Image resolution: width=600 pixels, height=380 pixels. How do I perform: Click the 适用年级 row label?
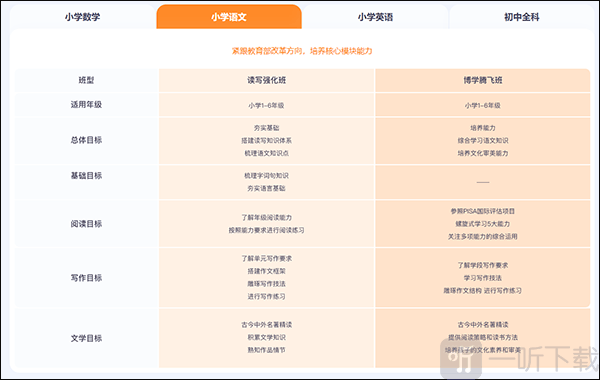pos(86,104)
